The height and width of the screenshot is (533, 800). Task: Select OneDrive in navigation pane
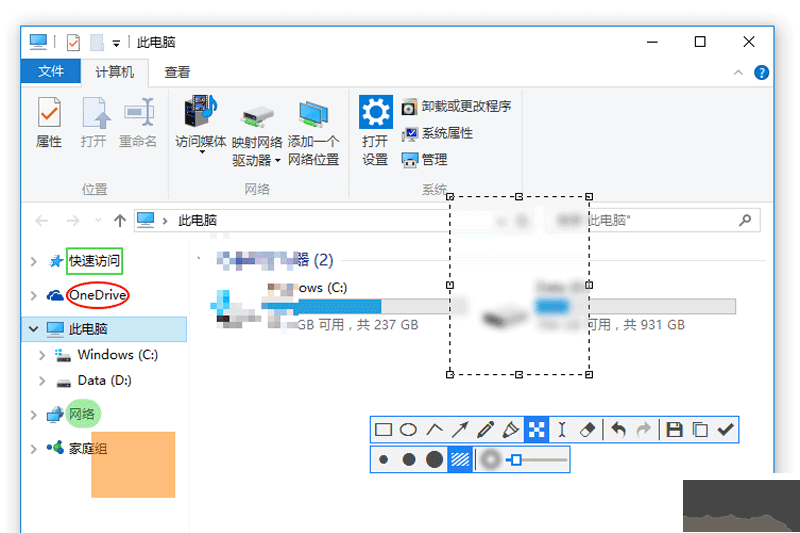pos(97,295)
